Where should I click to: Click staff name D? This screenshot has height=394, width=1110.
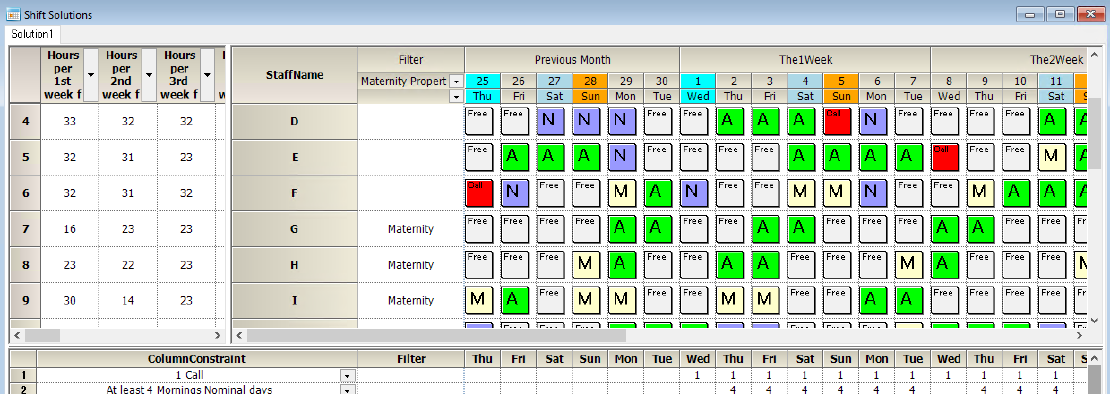coord(294,121)
